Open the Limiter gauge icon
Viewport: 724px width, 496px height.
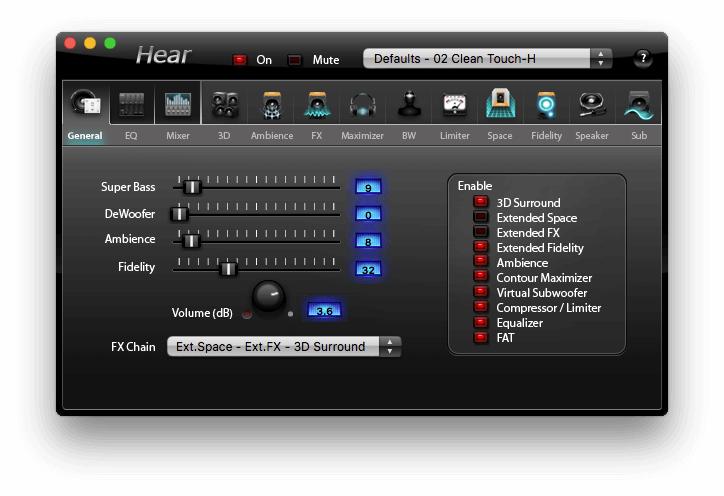click(455, 105)
